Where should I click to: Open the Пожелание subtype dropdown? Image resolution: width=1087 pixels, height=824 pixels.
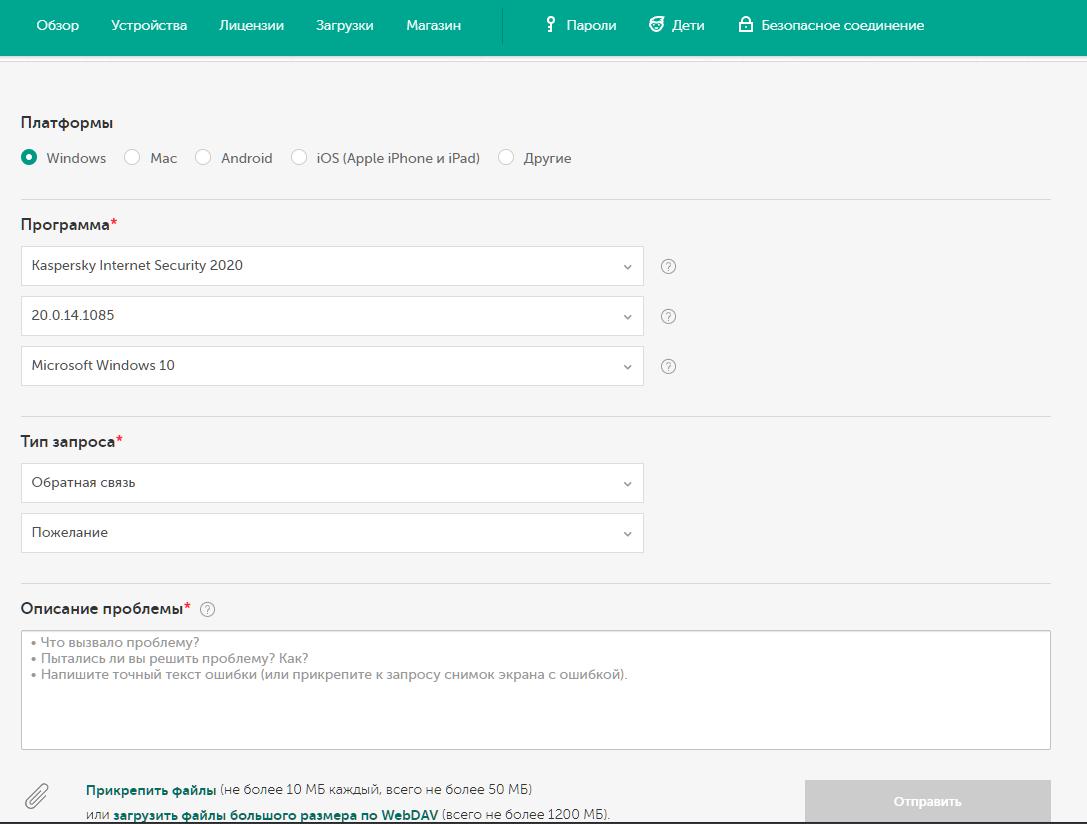[x=332, y=533]
